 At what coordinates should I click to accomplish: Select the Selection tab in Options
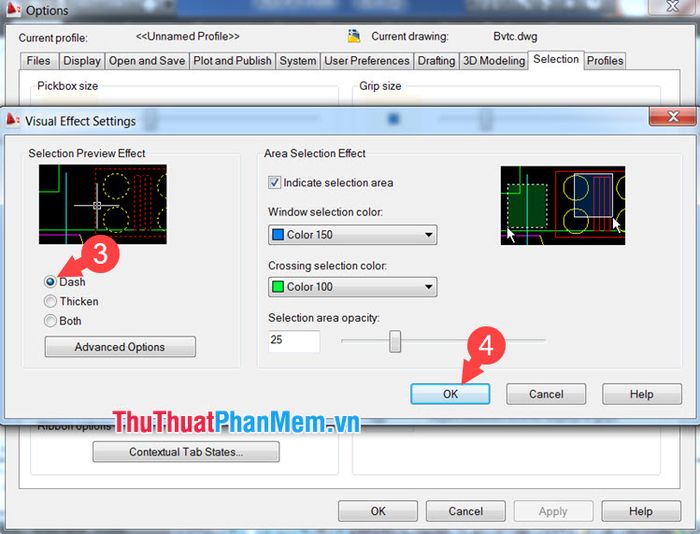point(556,59)
